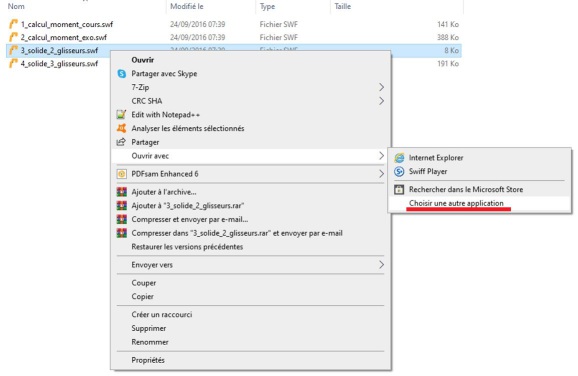Select Propriétés from the context menu
Viewport: 578px width, 376px height.
coord(148,360)
